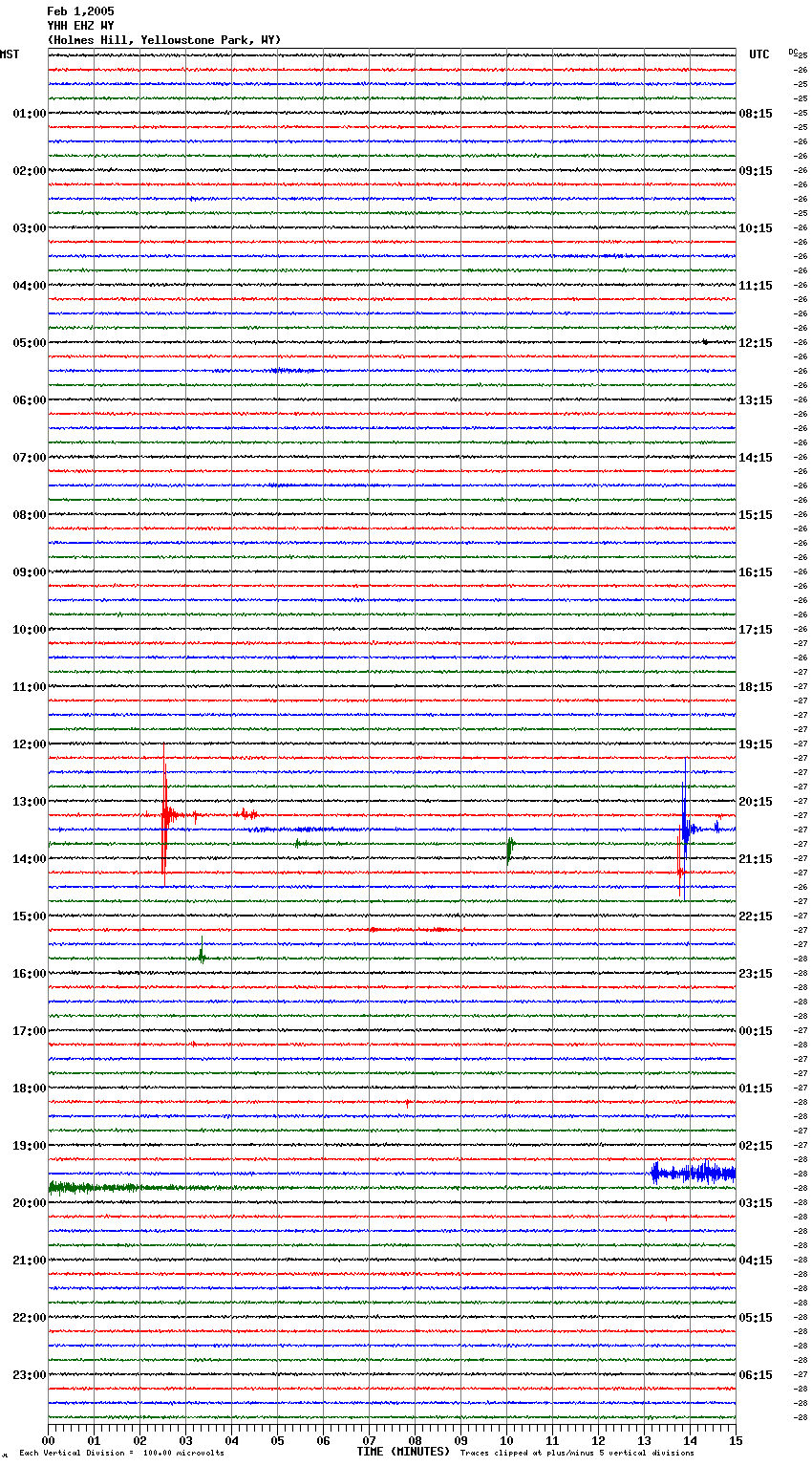Click the 20:15 UTC row label
Viewport: 812px width, 1466px height.
click(x=756, y=802)
